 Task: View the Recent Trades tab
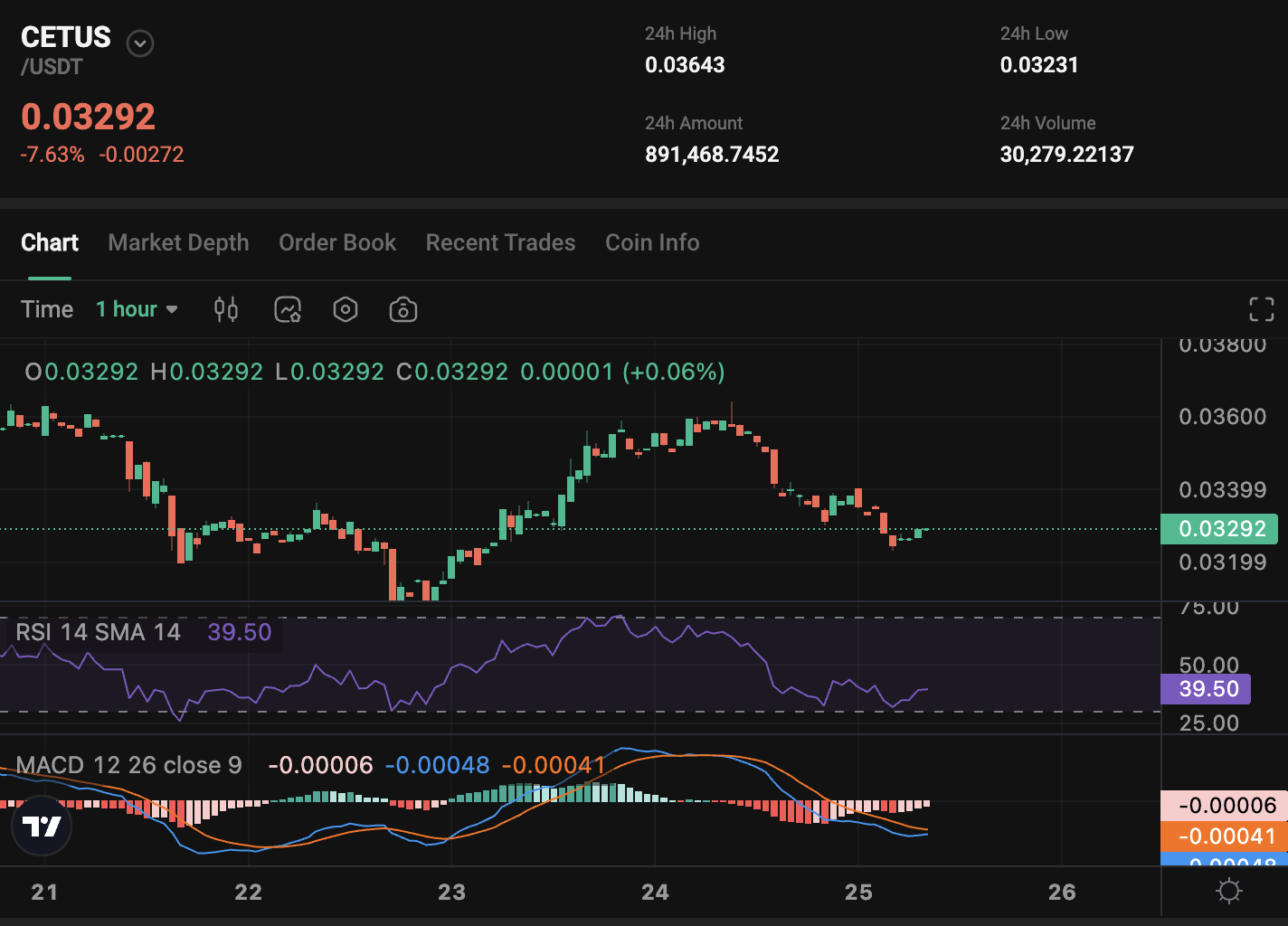[x=500, y=242]
